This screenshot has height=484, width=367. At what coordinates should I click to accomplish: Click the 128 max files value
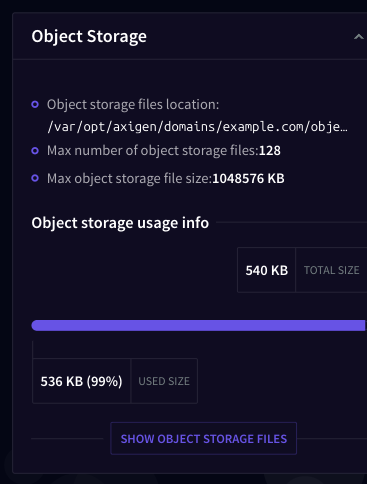270,151
